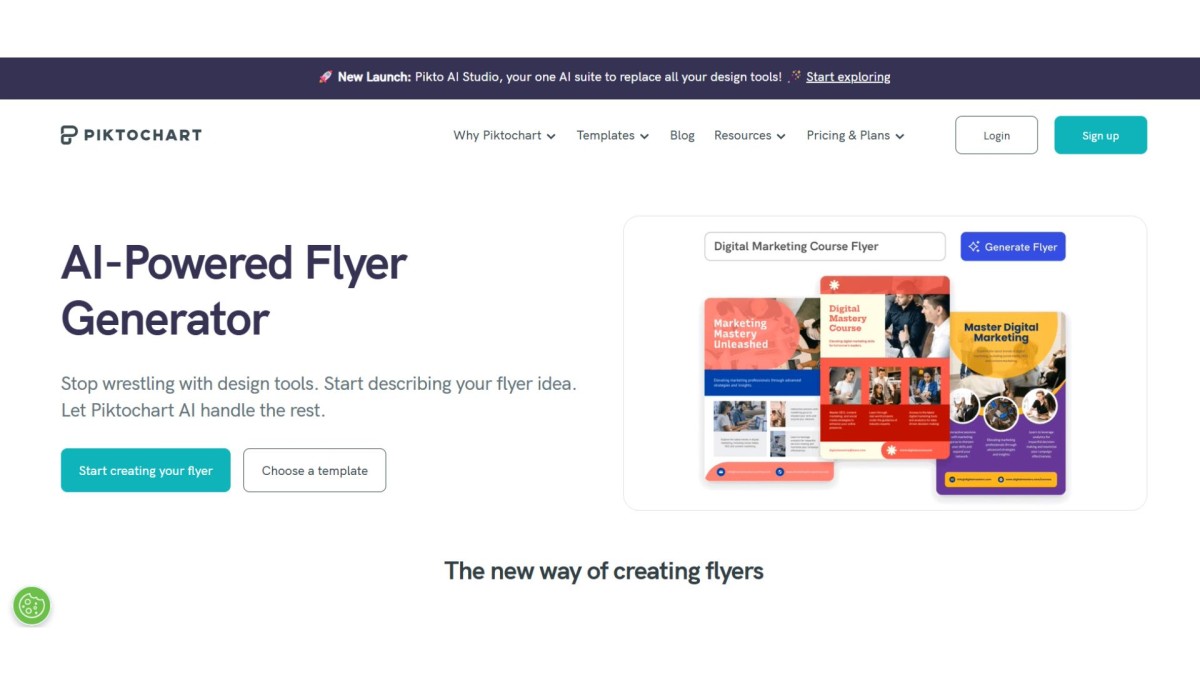Follow the Start exploring link
The height and width of the screenshot is (675, 1200).
pyautogui.click(x=848, y=77)
